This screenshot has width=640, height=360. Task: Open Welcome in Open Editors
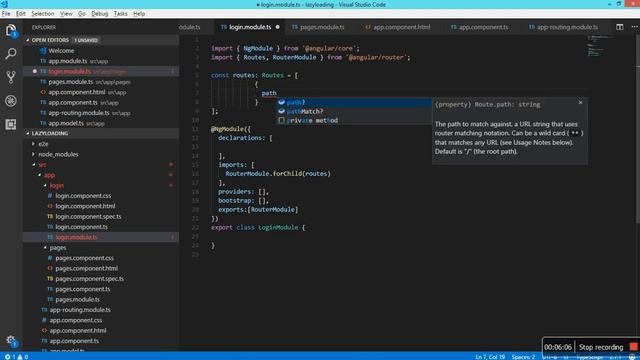pyautogui.click(x=61, y=51)
